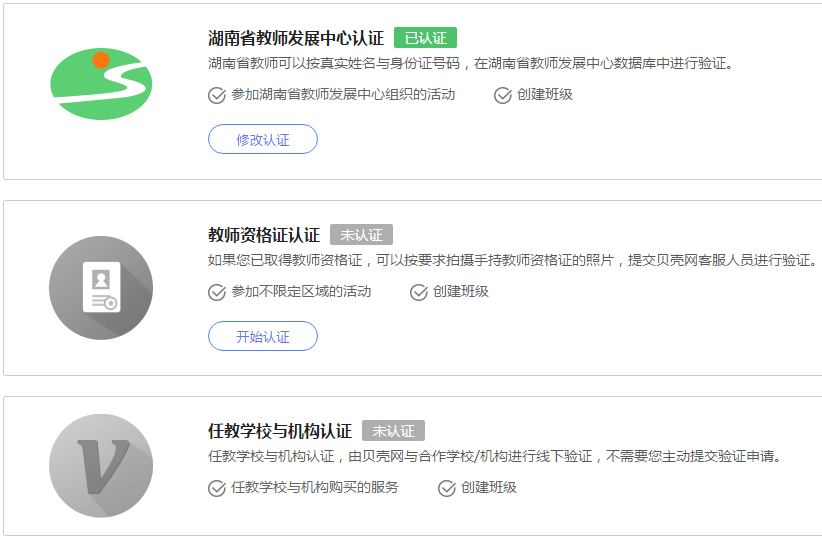Click check icon beside 创建班级 in 教师资格证 card
Screen dimensions: 822x540
[418, 292]
